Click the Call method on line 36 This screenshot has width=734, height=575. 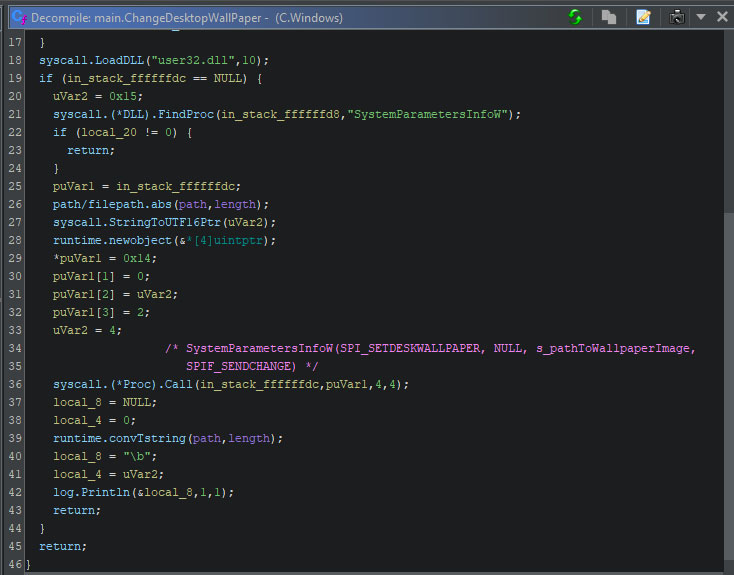(178, 384)
